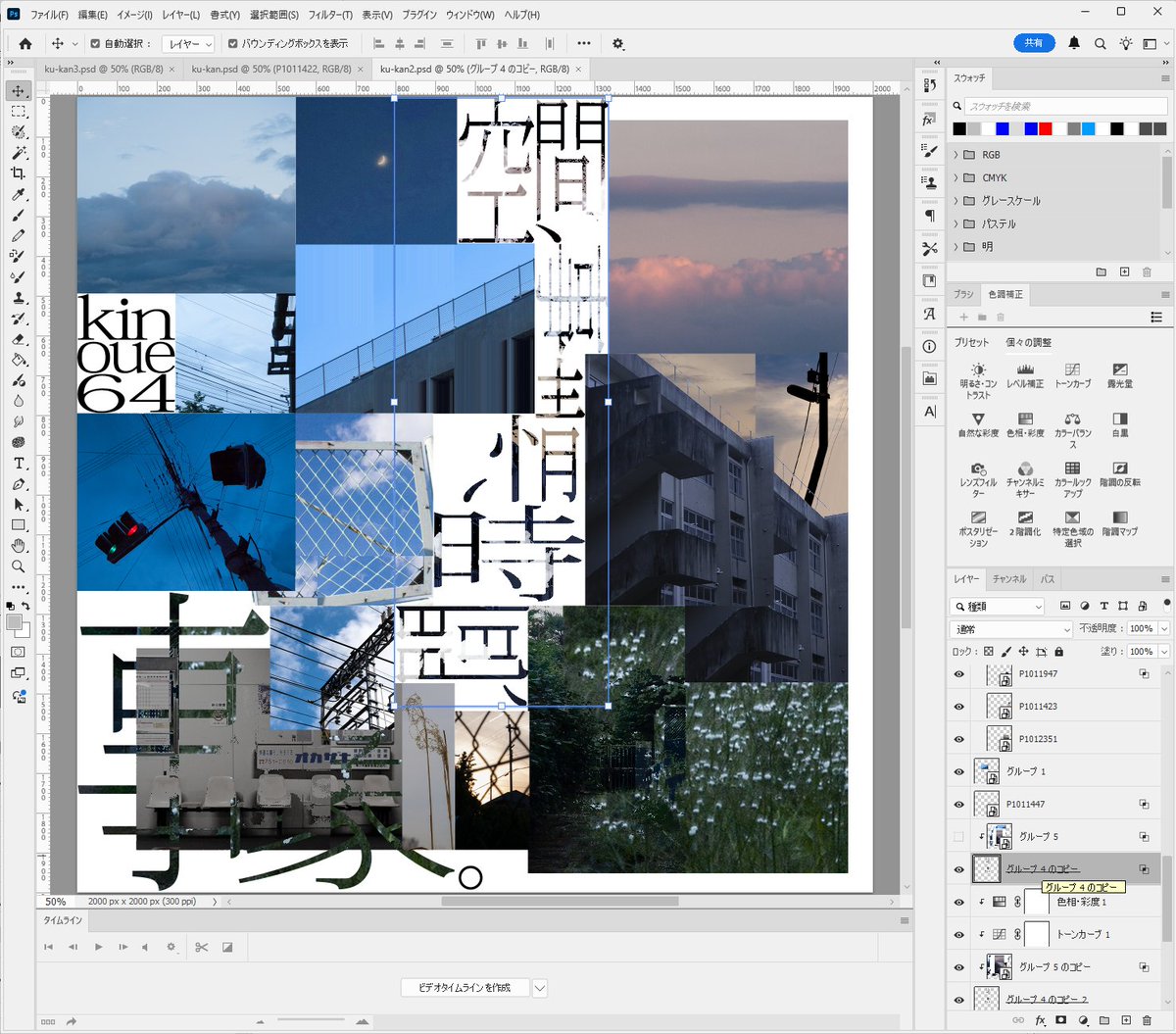Open フィルター(T) menu

pos(330,15)
